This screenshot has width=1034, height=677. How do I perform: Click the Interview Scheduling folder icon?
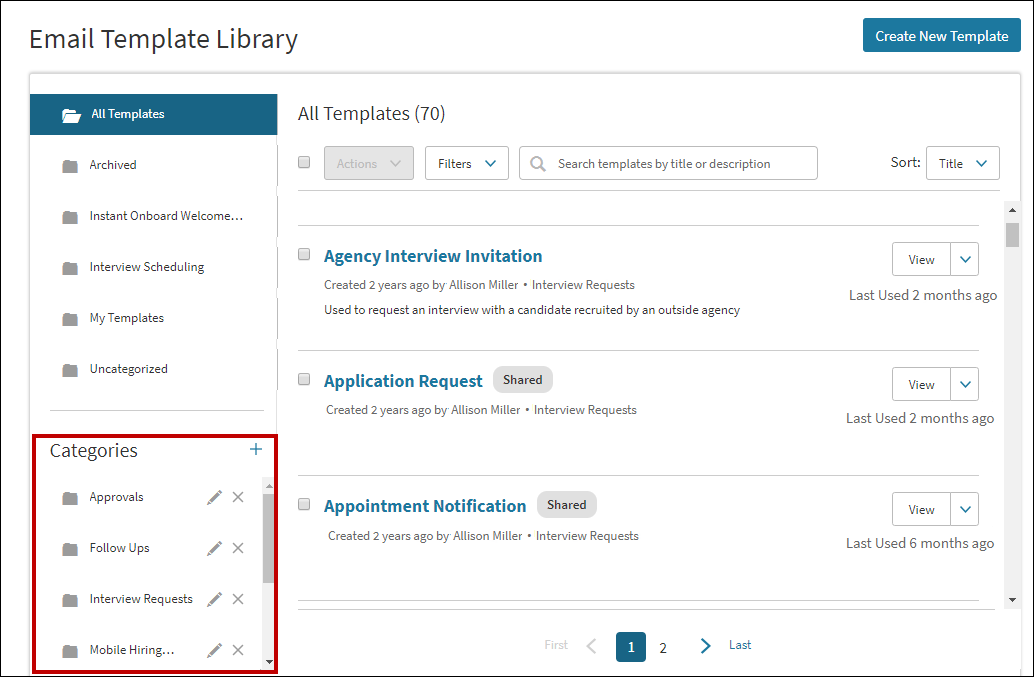coord(70,268)
